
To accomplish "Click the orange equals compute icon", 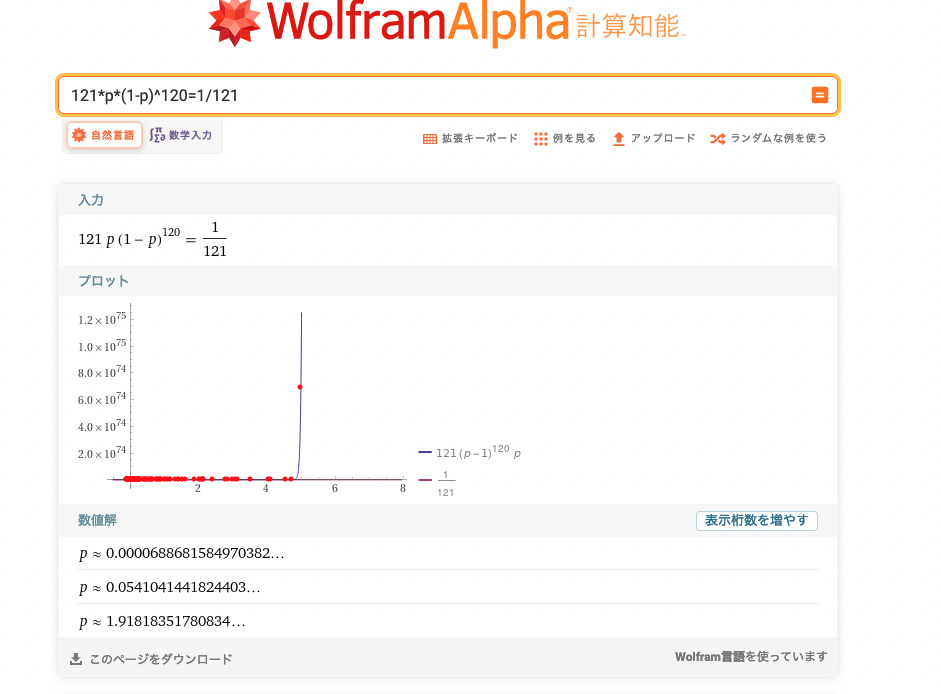I will pyautogui.click(x=820, y=95).
